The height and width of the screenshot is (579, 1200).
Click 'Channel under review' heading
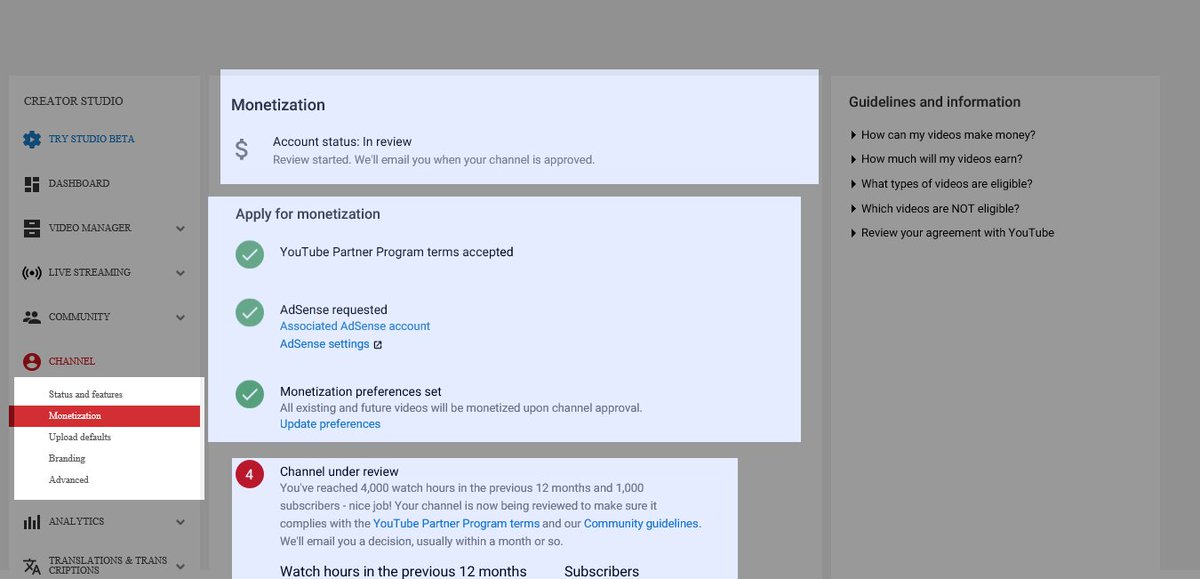[x=339, y=472]
